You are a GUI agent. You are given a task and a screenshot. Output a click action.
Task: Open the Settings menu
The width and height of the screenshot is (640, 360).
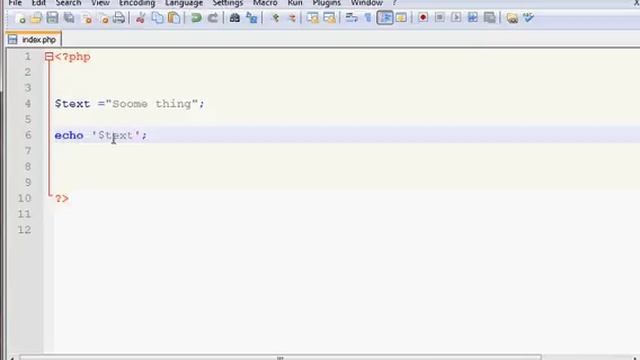228,3
